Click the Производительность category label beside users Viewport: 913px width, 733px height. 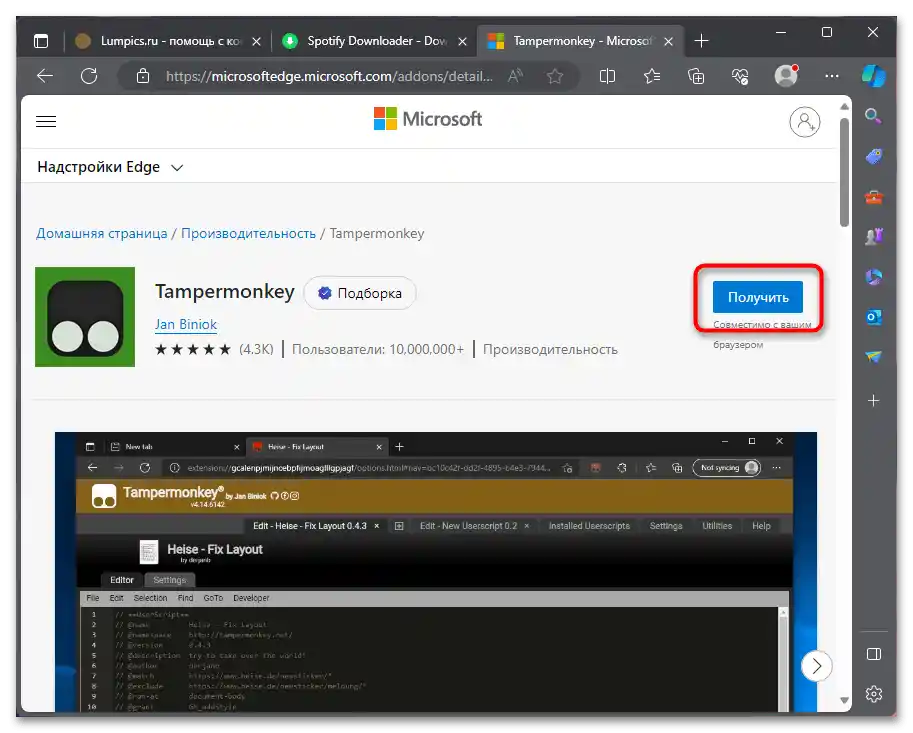[x=550, y=349]
